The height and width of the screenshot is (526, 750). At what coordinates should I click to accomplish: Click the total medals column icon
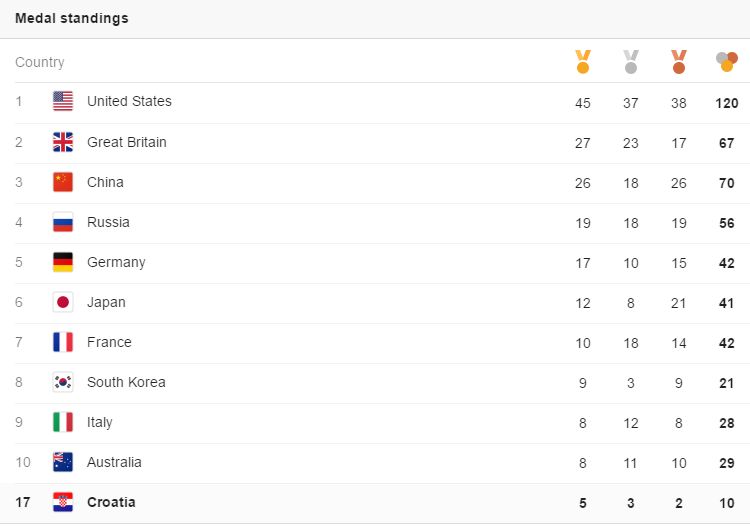(727, 62)
